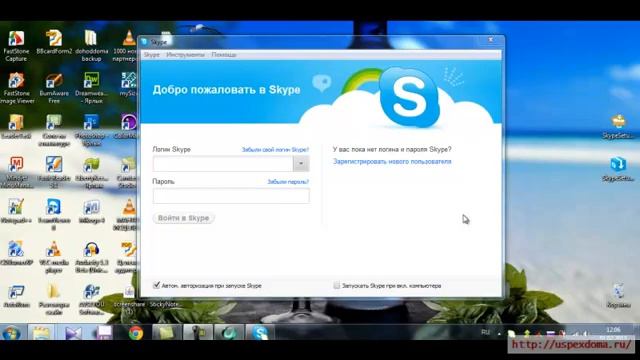Launch Visual Studio from the taskbar

click(73, 333)
